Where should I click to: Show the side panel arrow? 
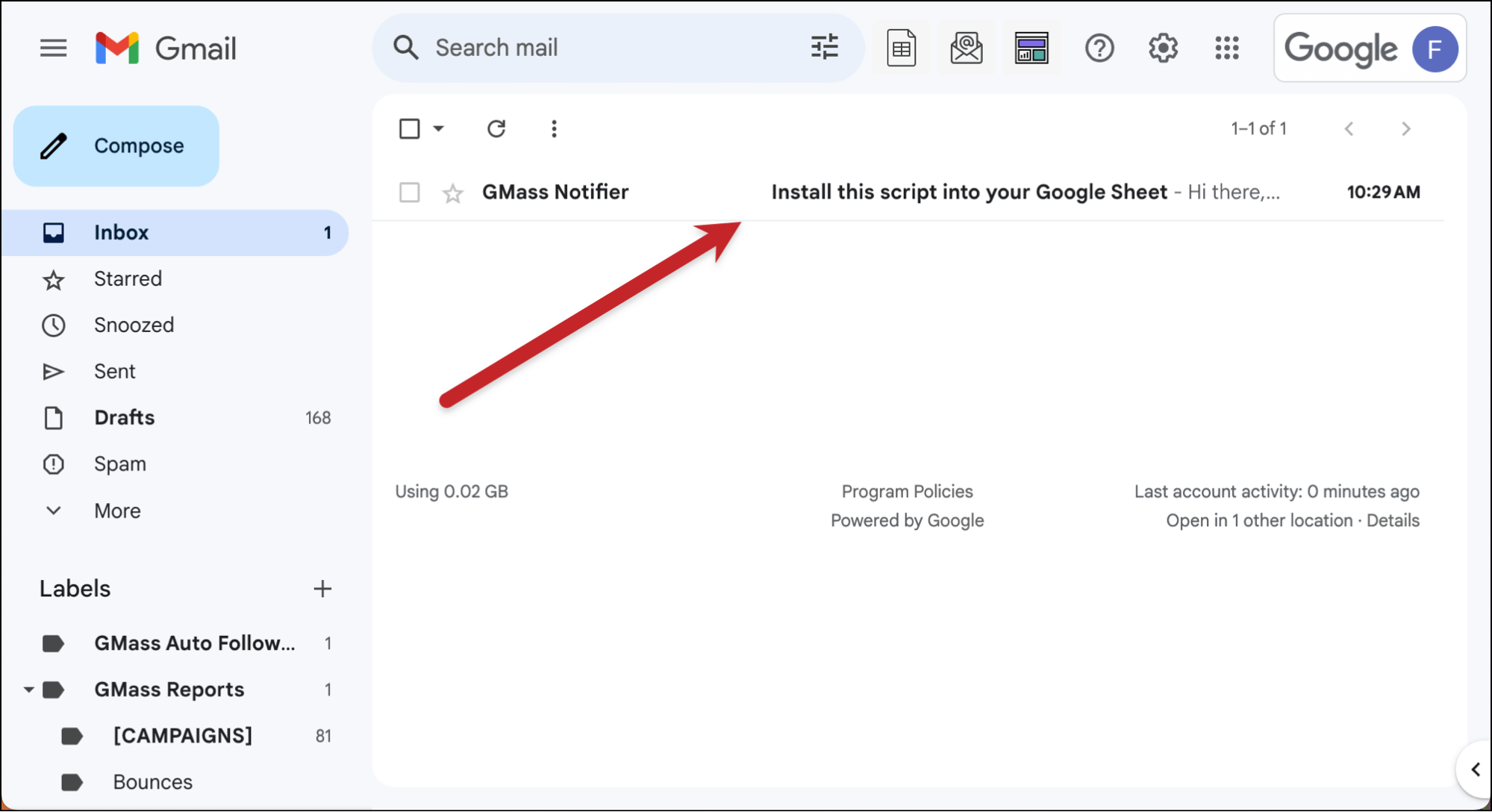tap(1475, 769)
